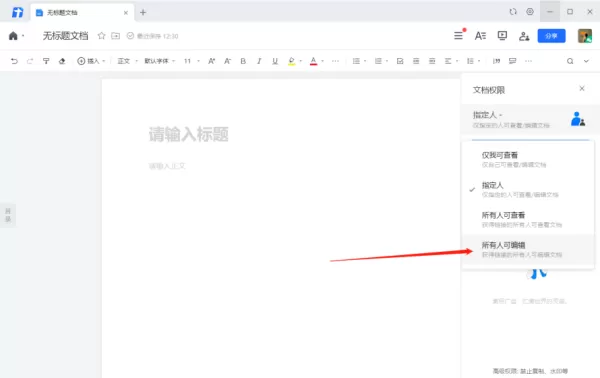Screen dimensions: 600x378
Task: Click the recently saved status indicator
Action: click(152, 36)
